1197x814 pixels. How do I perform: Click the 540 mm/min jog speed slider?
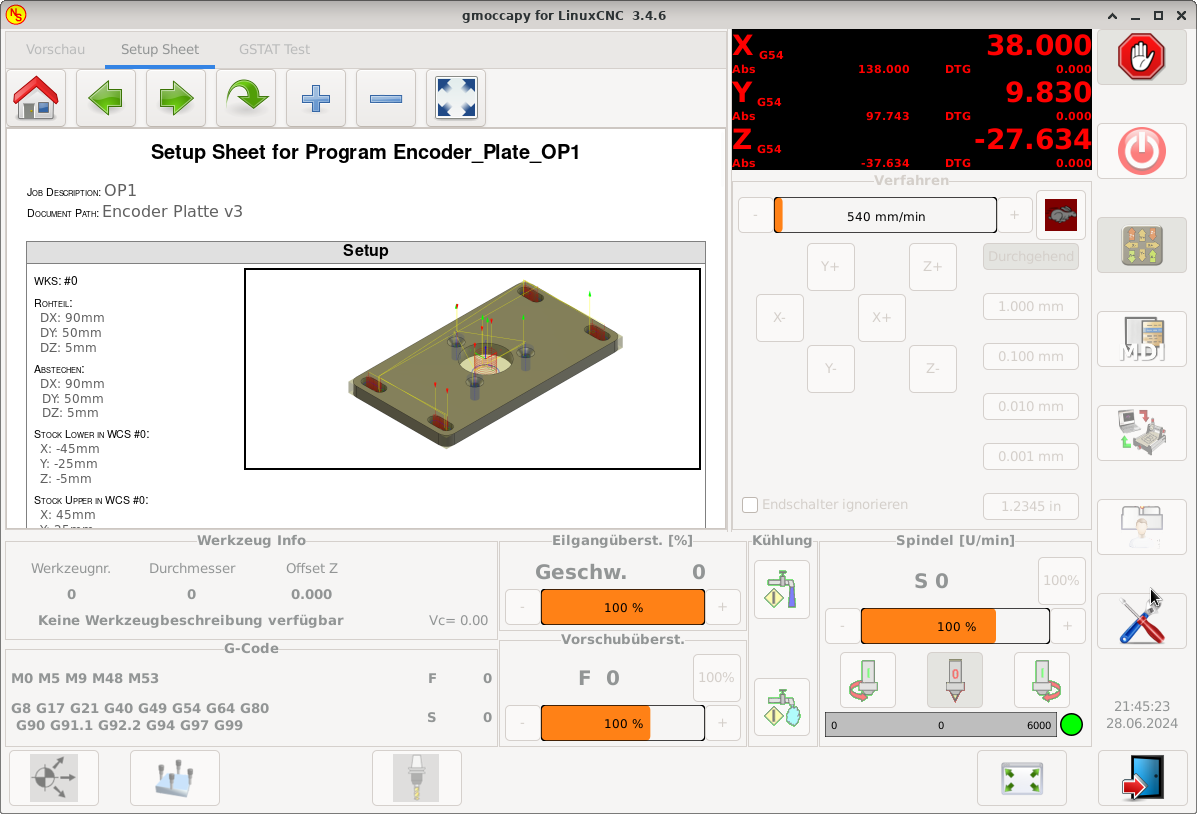coord(885,215)
